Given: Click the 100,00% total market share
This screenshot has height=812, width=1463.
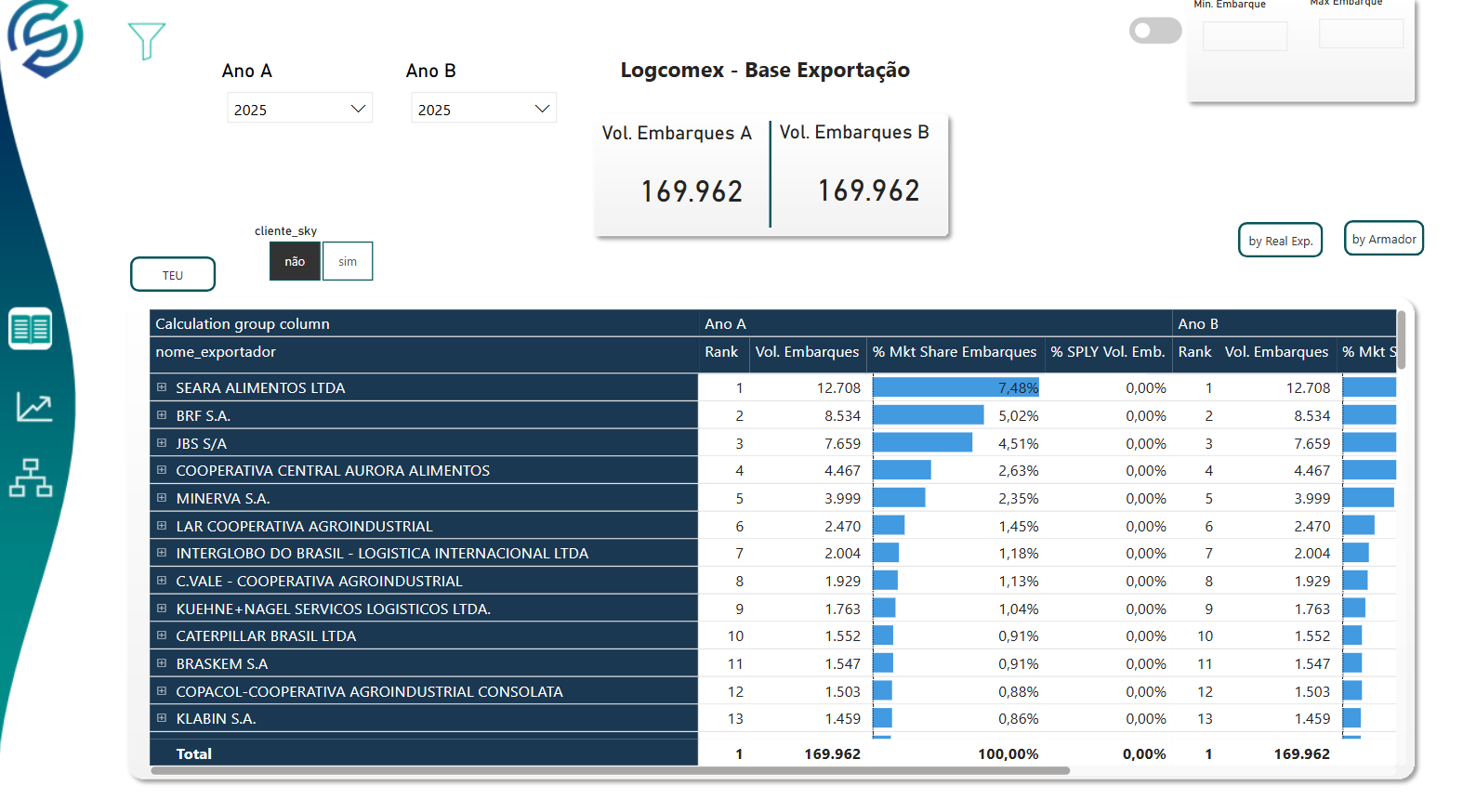Looking at the screenshot, I should point(1008,753).
